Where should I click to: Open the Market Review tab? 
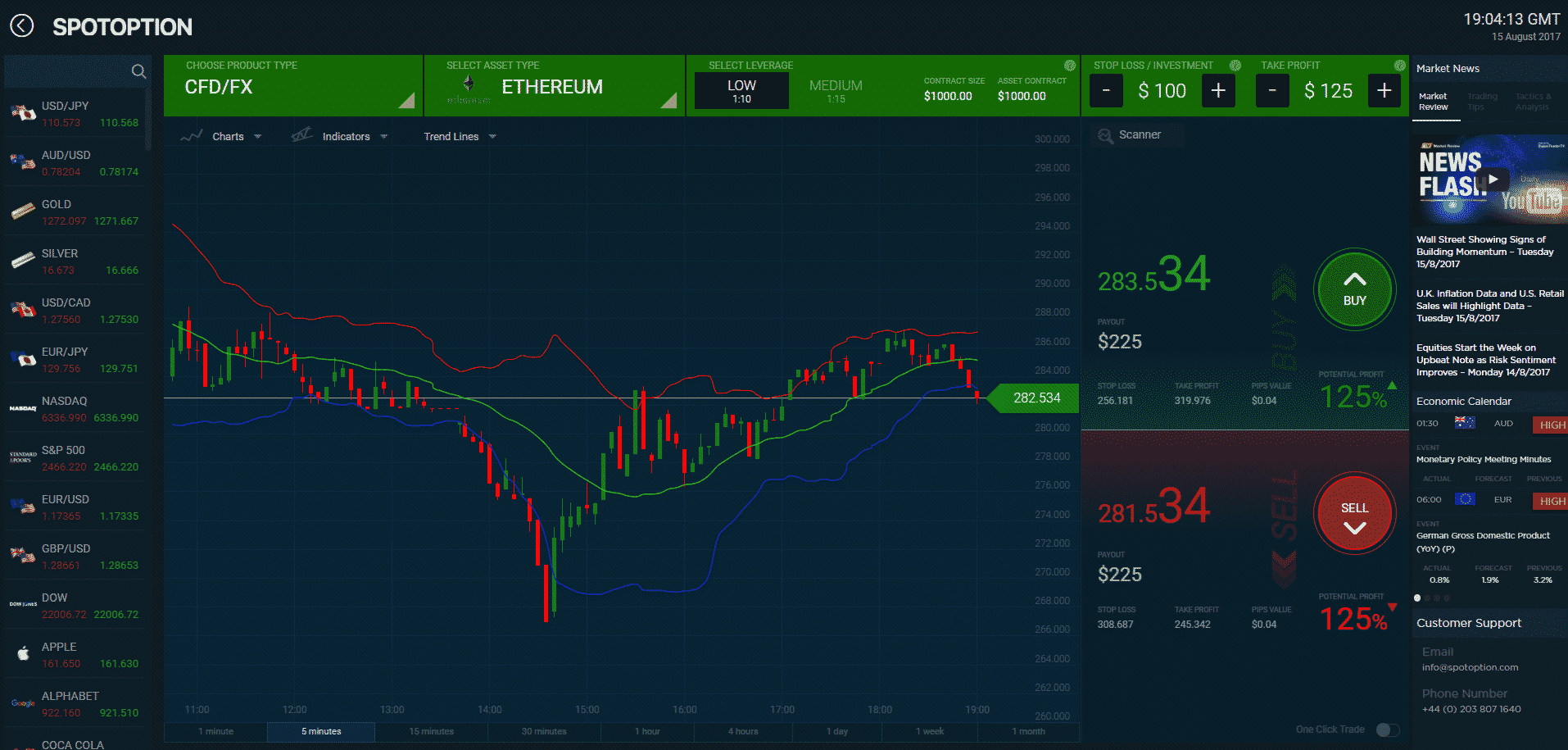1434,102
